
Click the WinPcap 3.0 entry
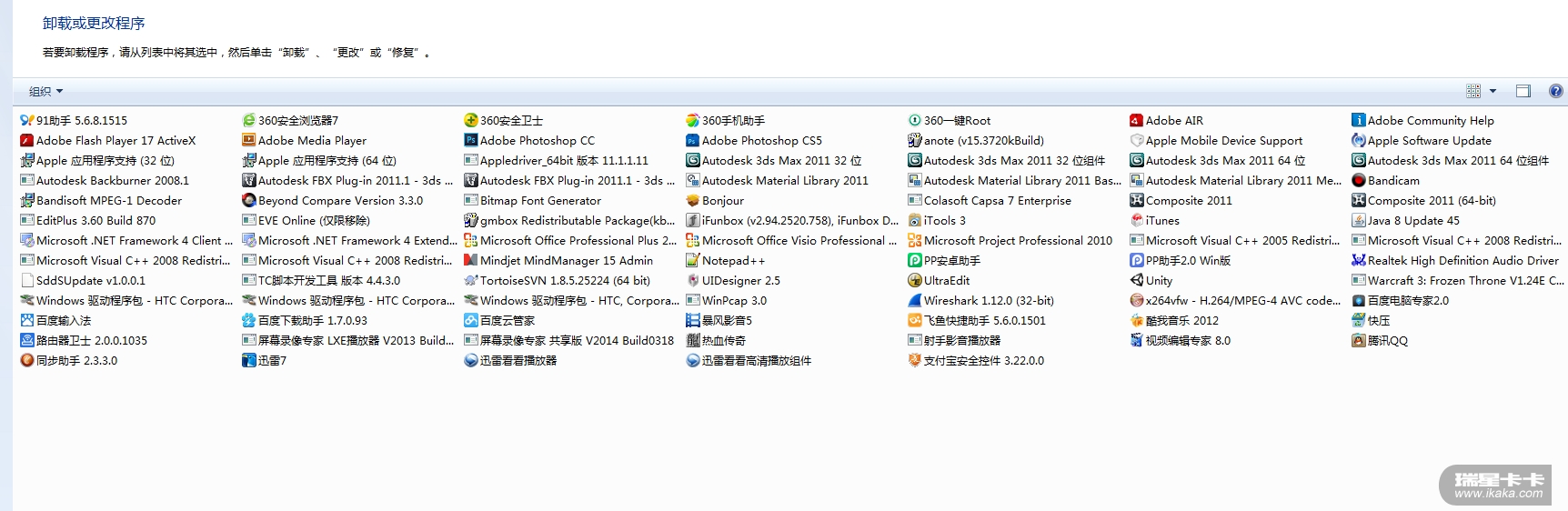click(727, 300)
